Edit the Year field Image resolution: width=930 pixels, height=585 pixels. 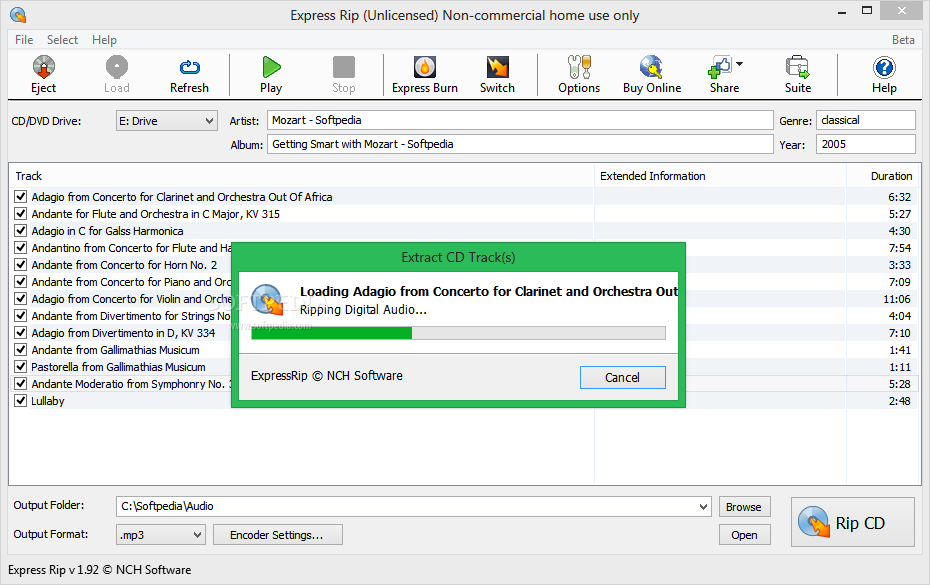click(x=865, y=144)
